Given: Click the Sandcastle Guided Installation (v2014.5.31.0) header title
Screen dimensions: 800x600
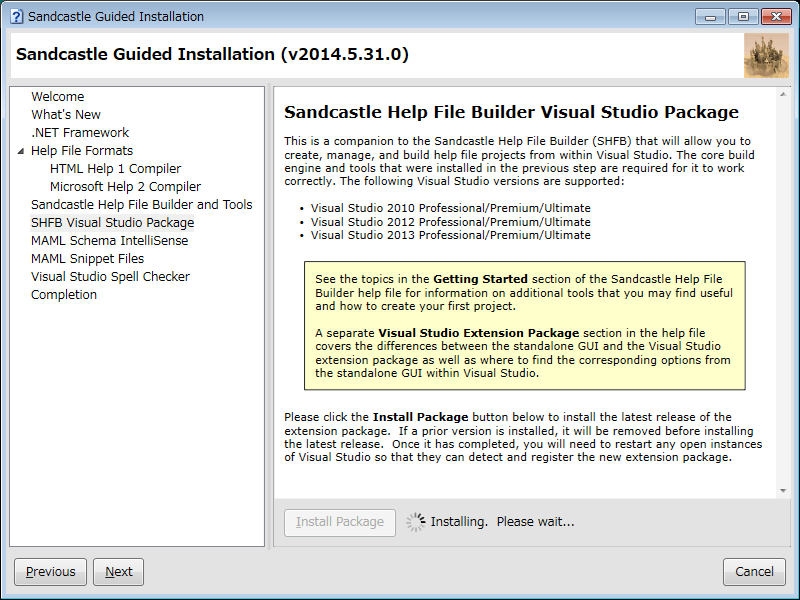Looking at the screenshot, I should click(x=212, y=55).
